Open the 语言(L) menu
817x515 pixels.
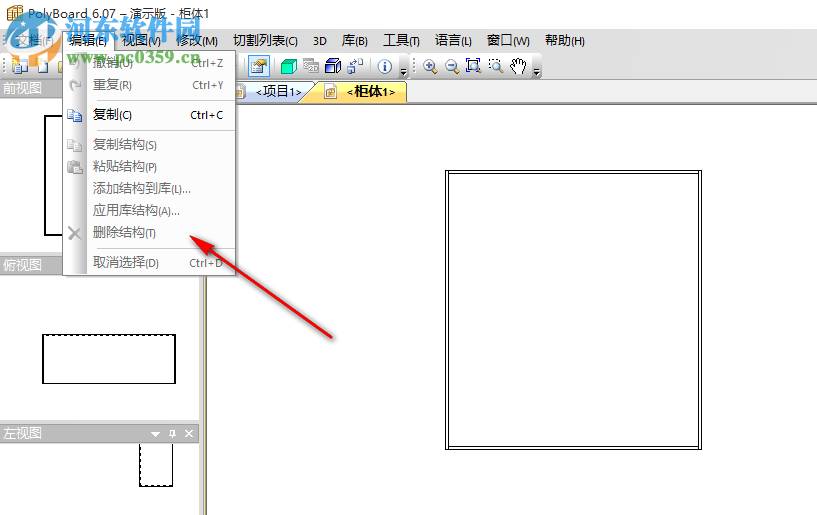pyautogui.click(x=453, y=41)
